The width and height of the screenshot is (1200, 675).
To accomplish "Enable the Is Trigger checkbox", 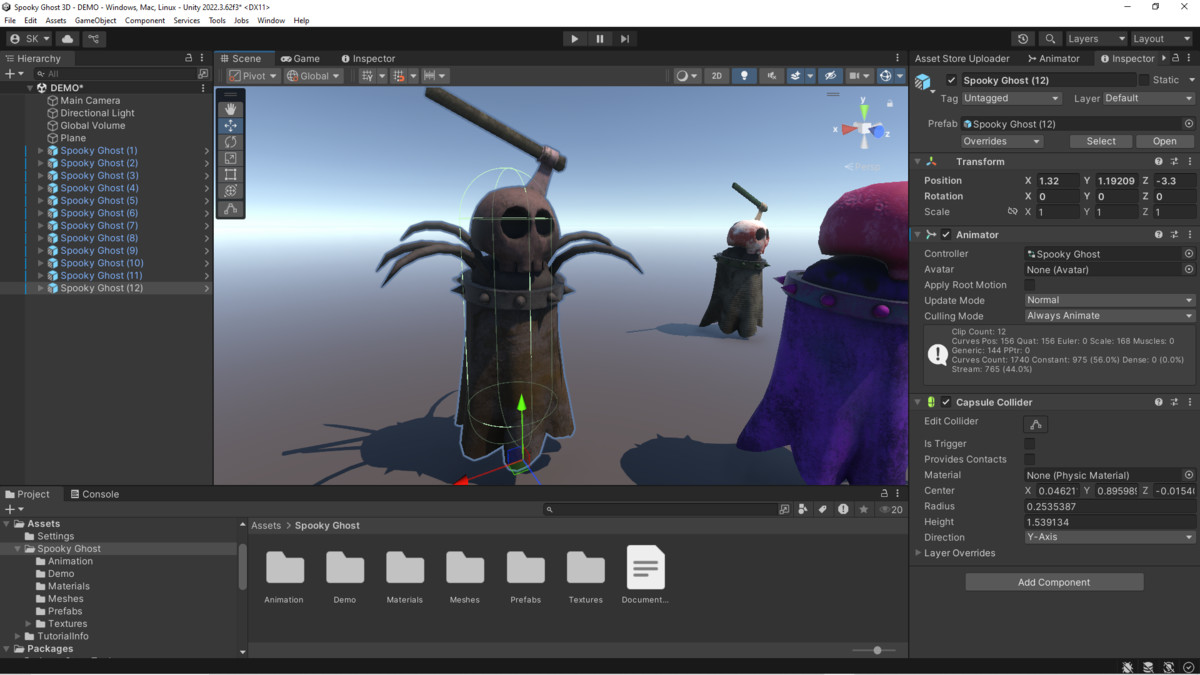I will click(x=1029, y=444).
